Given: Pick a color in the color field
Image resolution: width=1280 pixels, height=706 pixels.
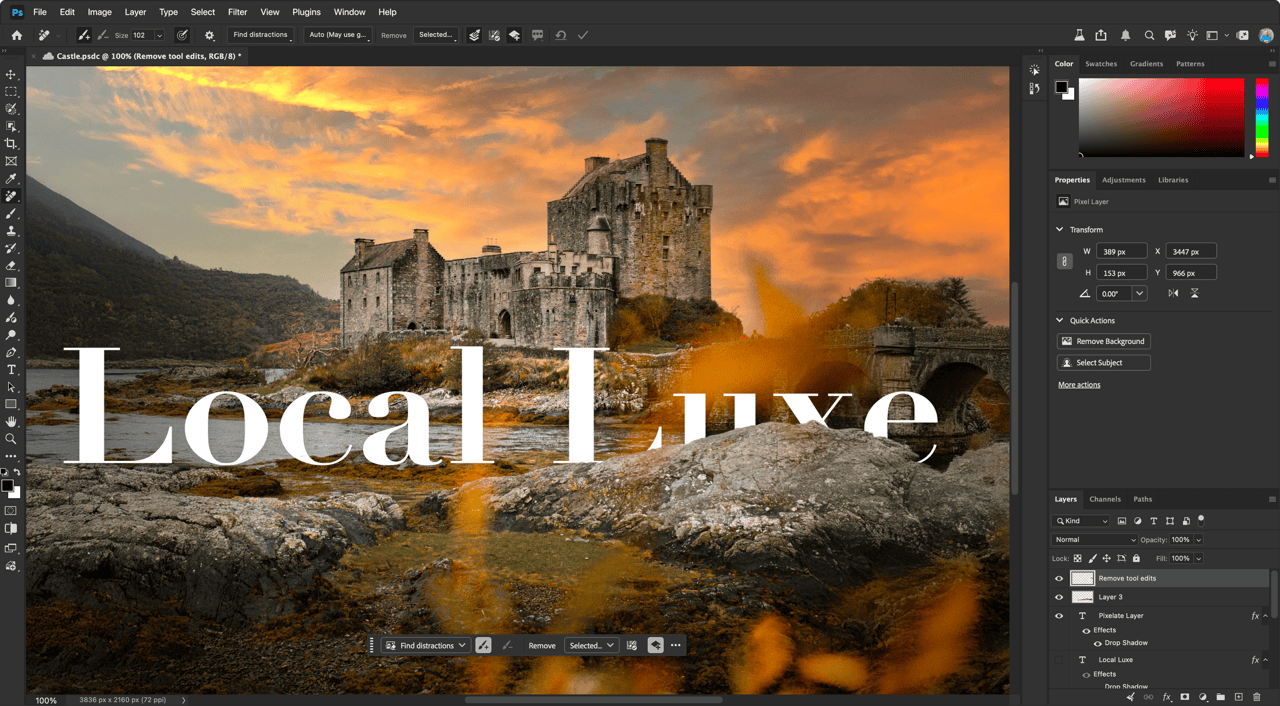Looking at the screenshot, I should pyautogui.click(x=1161, y=117).
